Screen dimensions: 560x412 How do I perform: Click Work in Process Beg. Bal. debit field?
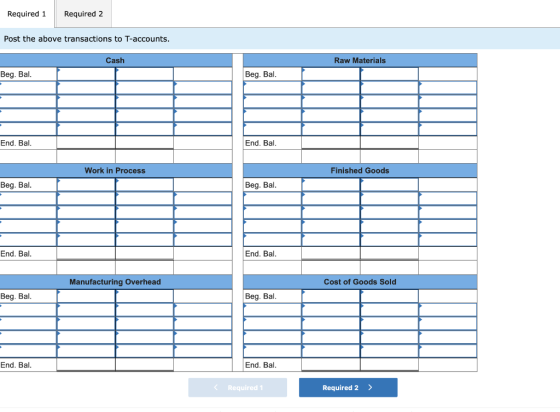pyautogui.click(x=86, y=185)
